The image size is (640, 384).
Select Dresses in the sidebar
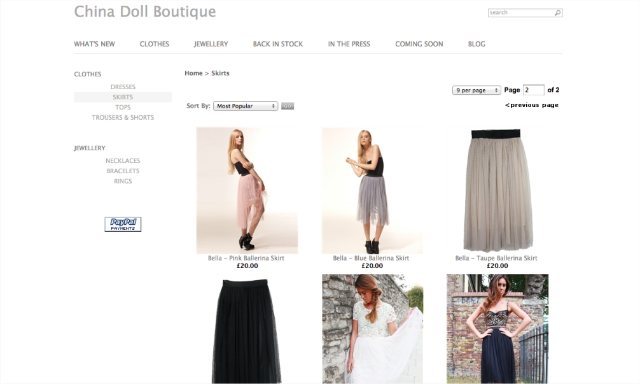point(123,87)
